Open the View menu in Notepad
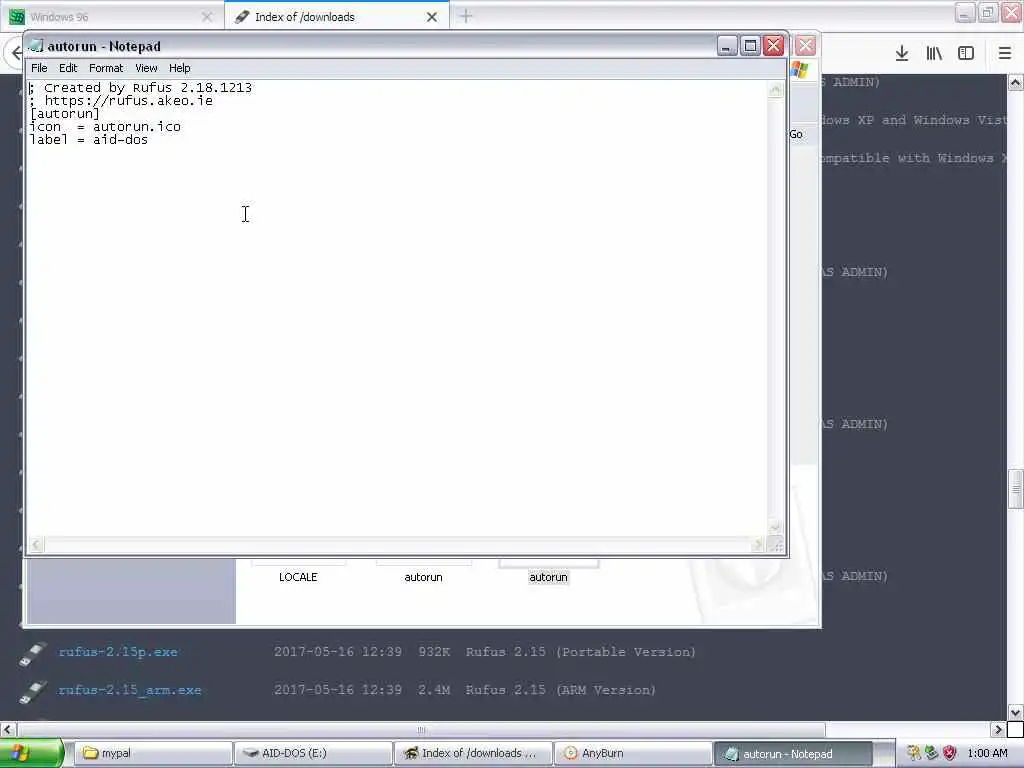The width and height of the screenshot is (1024, 768). coord(146,68)
